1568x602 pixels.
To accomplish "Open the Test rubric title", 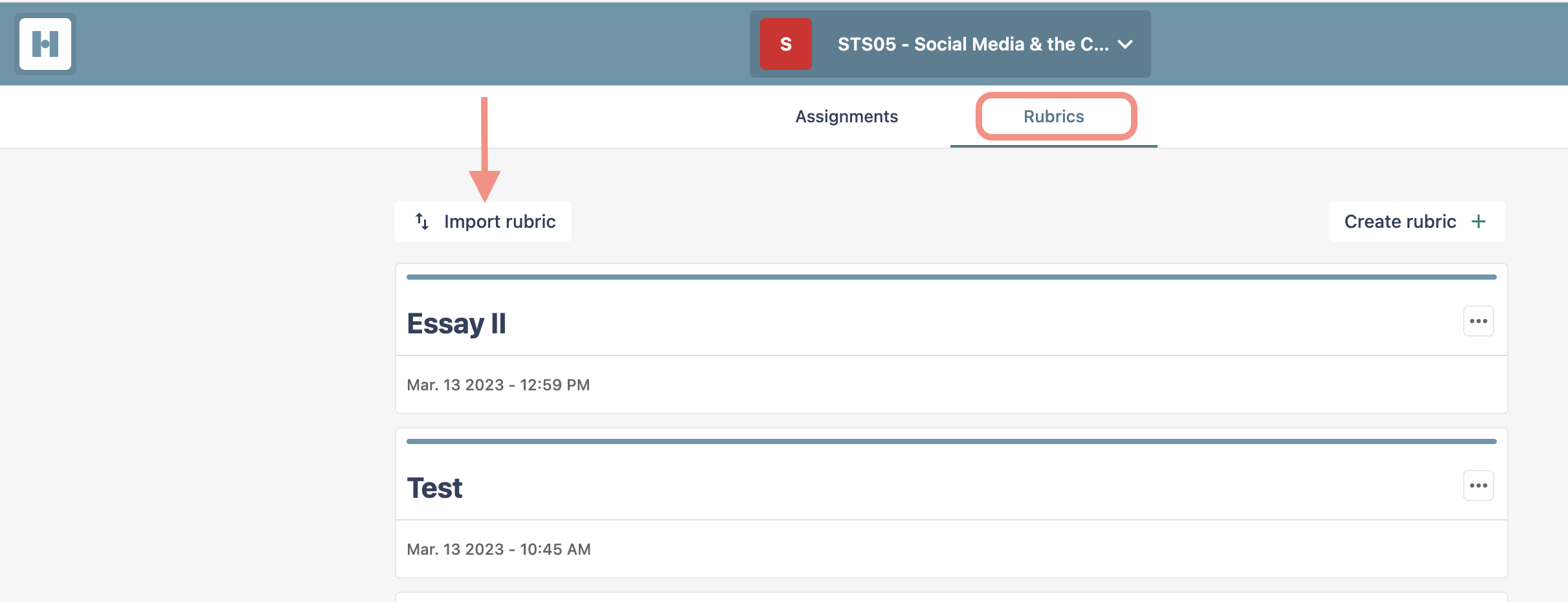I will (434, 487).
